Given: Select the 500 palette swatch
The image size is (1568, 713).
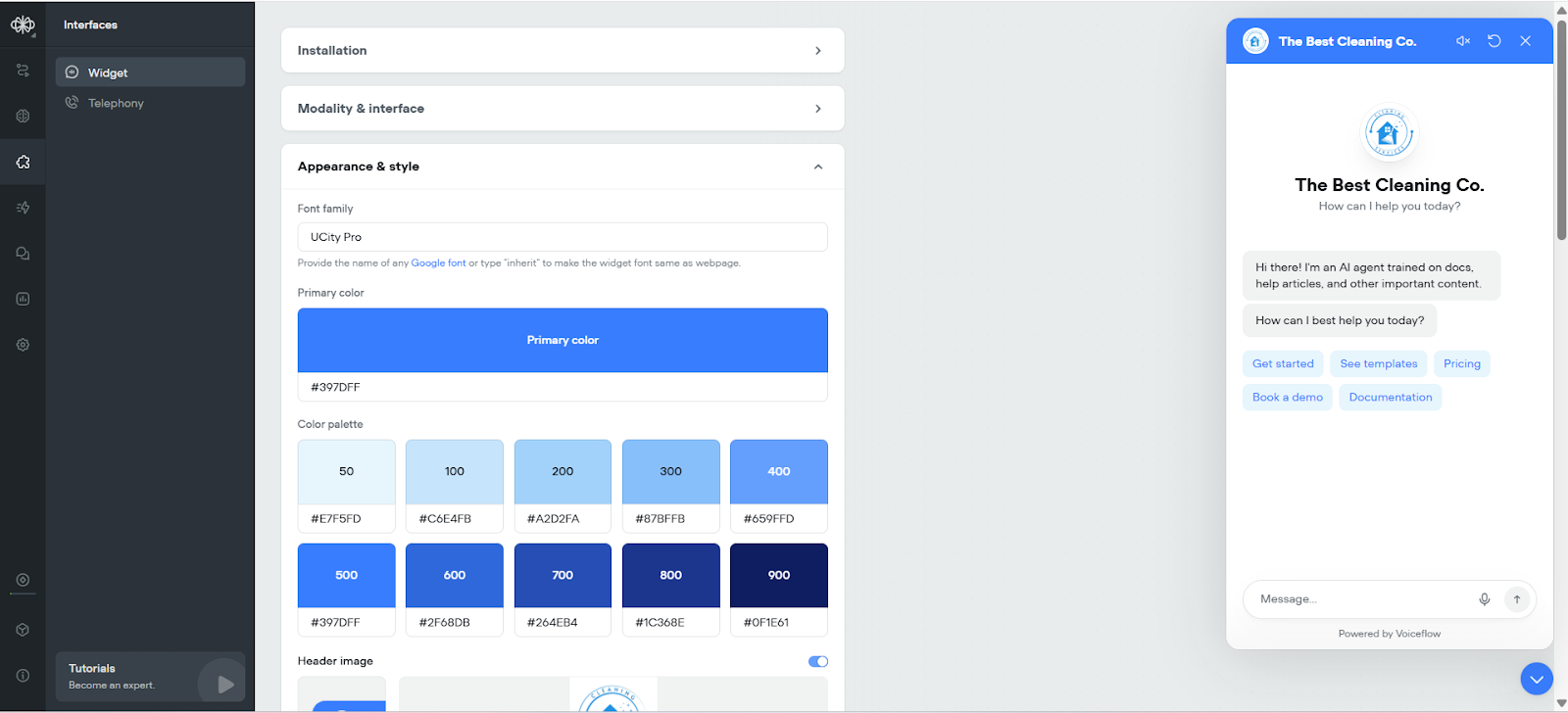Looking at the screenshot, I should (x=347, y=575).
